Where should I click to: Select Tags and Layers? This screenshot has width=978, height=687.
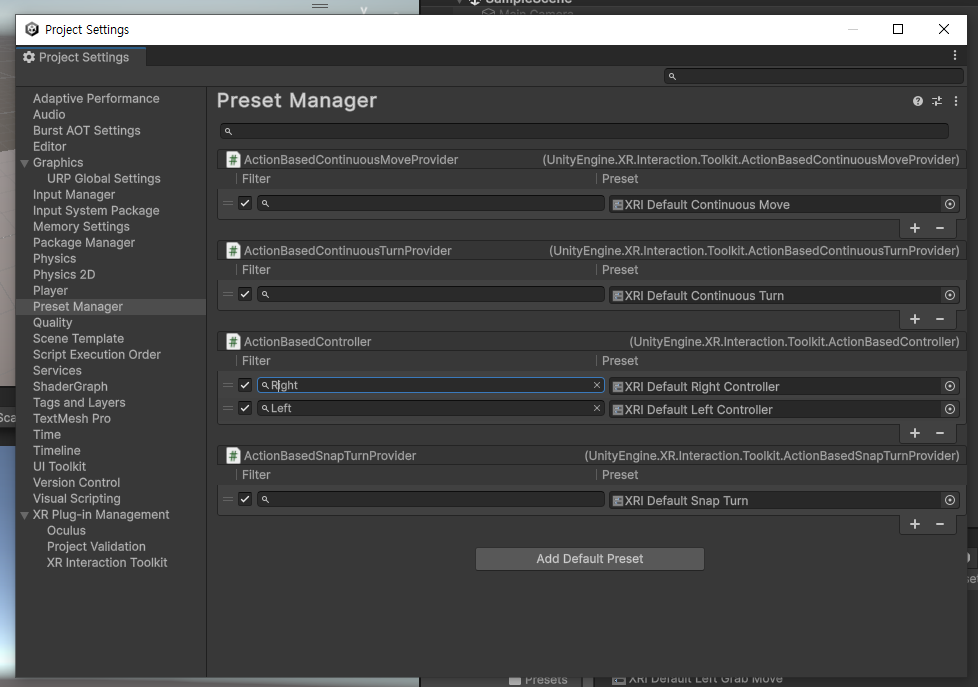coord(79,402)
